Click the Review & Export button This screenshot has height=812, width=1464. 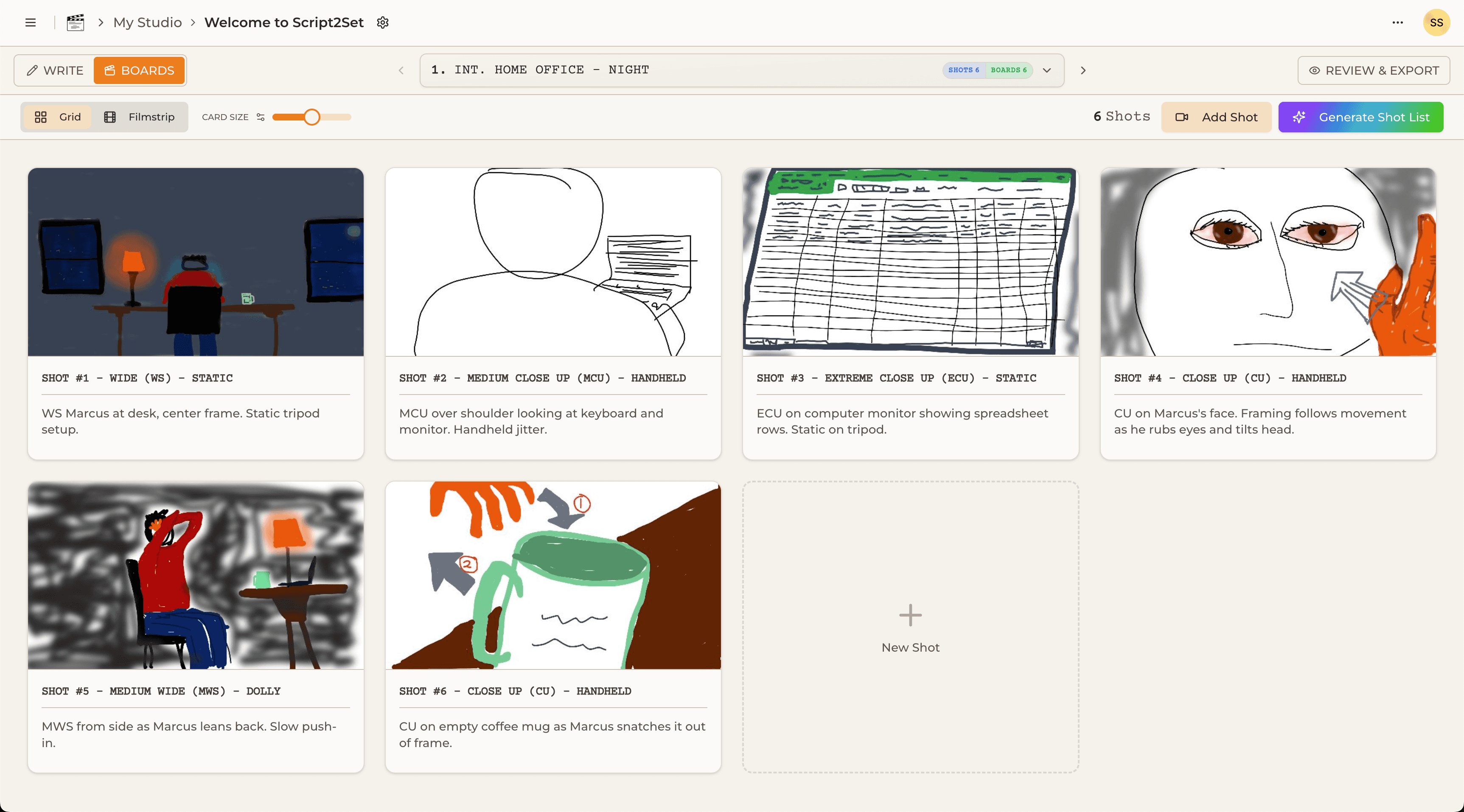tap(1373, 70)
